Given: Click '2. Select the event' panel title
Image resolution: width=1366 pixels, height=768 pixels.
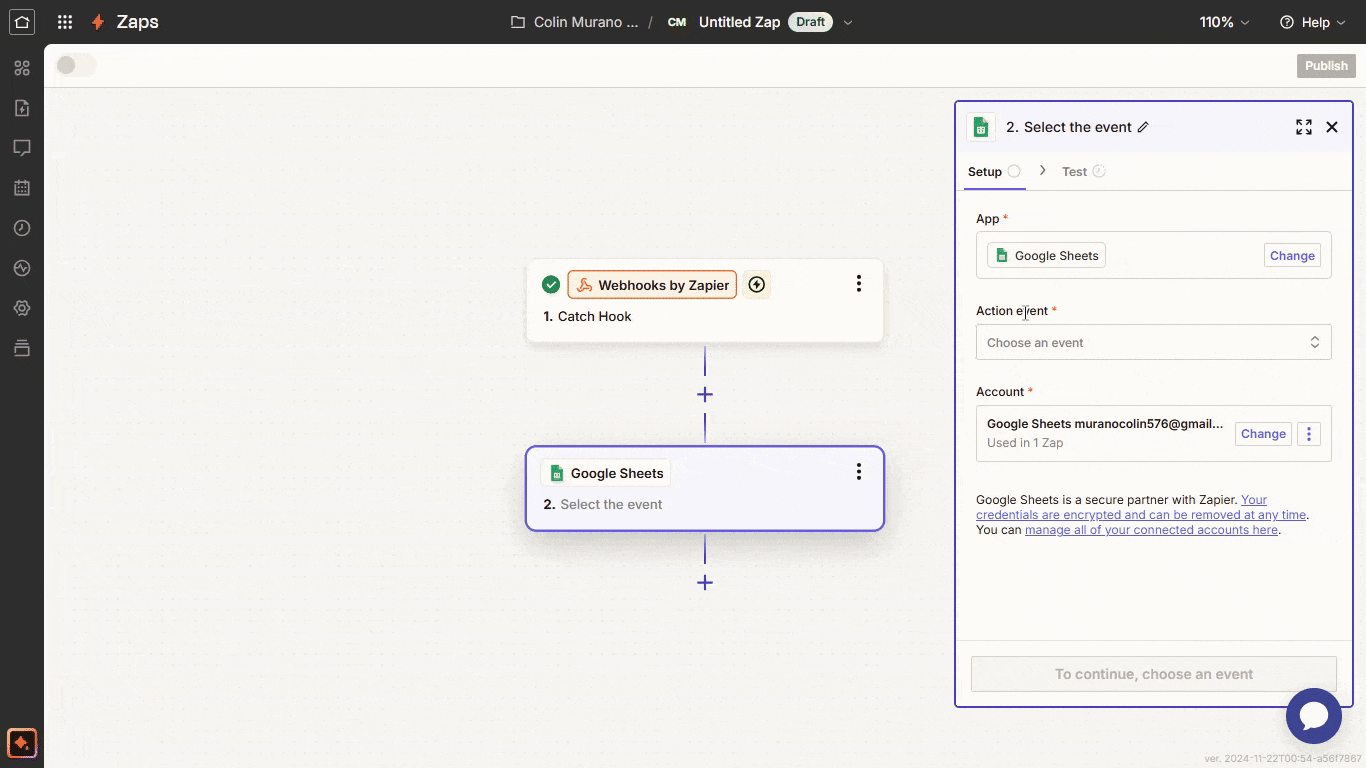Looking at the screenshot, I should pyautogui.click(x=1068, y=127).
